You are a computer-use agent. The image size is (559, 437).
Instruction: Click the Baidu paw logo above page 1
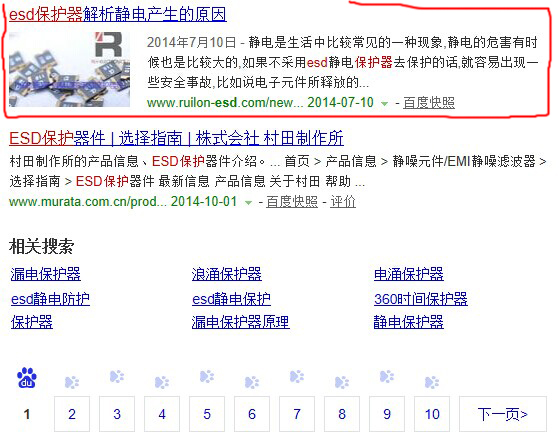pyautogui.click(x=27, y=377)
